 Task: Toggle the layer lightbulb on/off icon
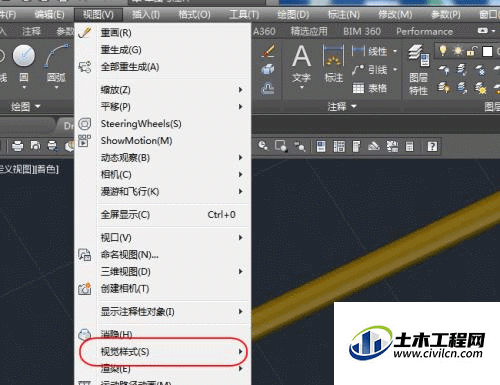coord(443,51)
